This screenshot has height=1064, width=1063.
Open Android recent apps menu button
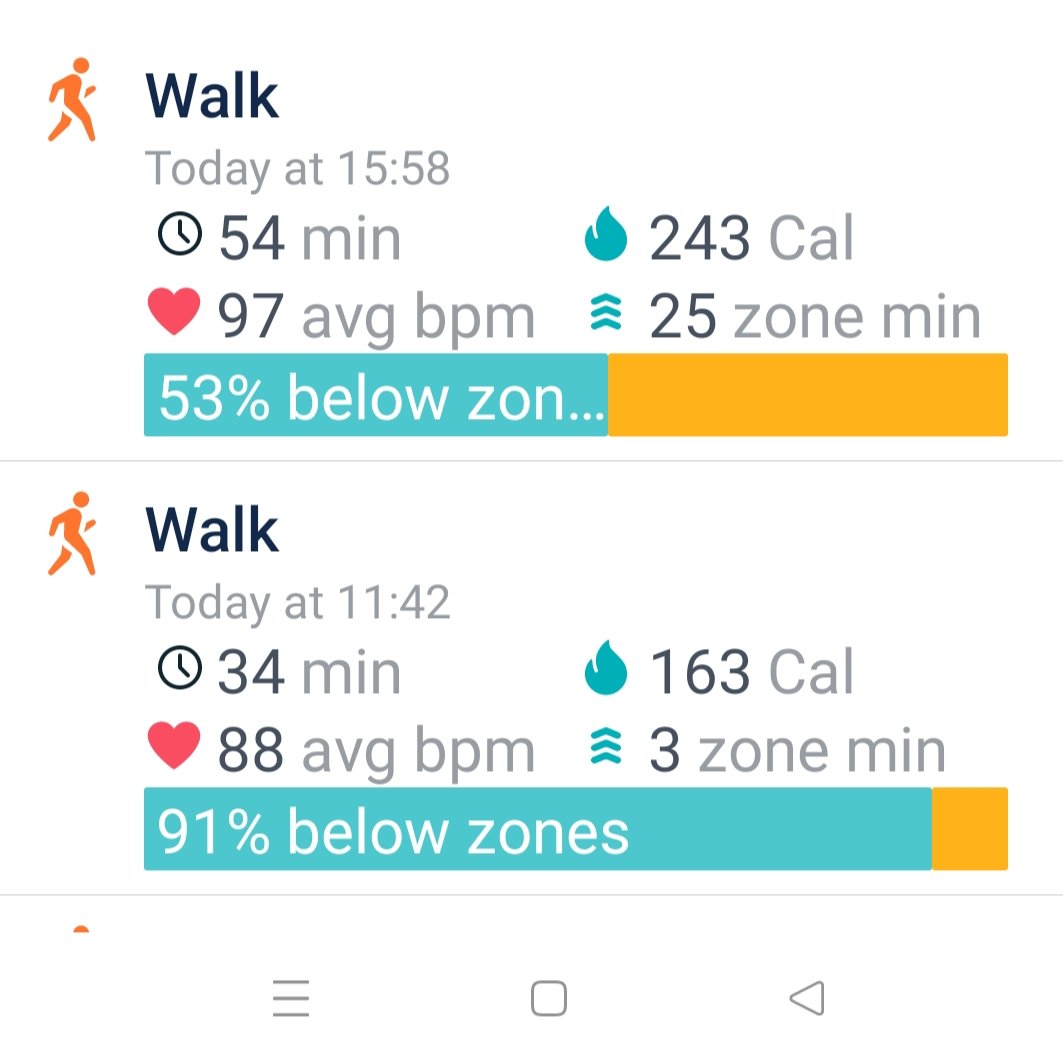(291, 998)
